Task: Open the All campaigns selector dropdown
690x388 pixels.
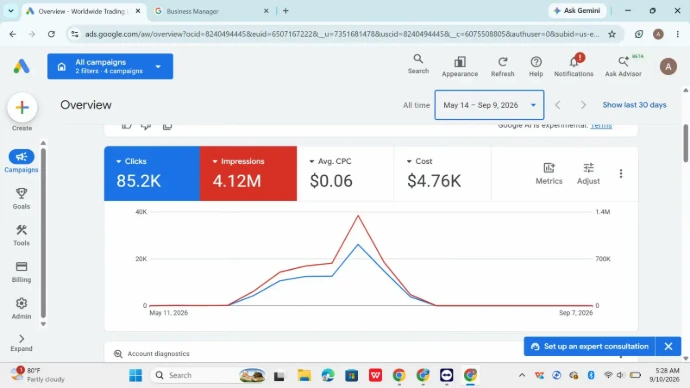Action: 110,66
